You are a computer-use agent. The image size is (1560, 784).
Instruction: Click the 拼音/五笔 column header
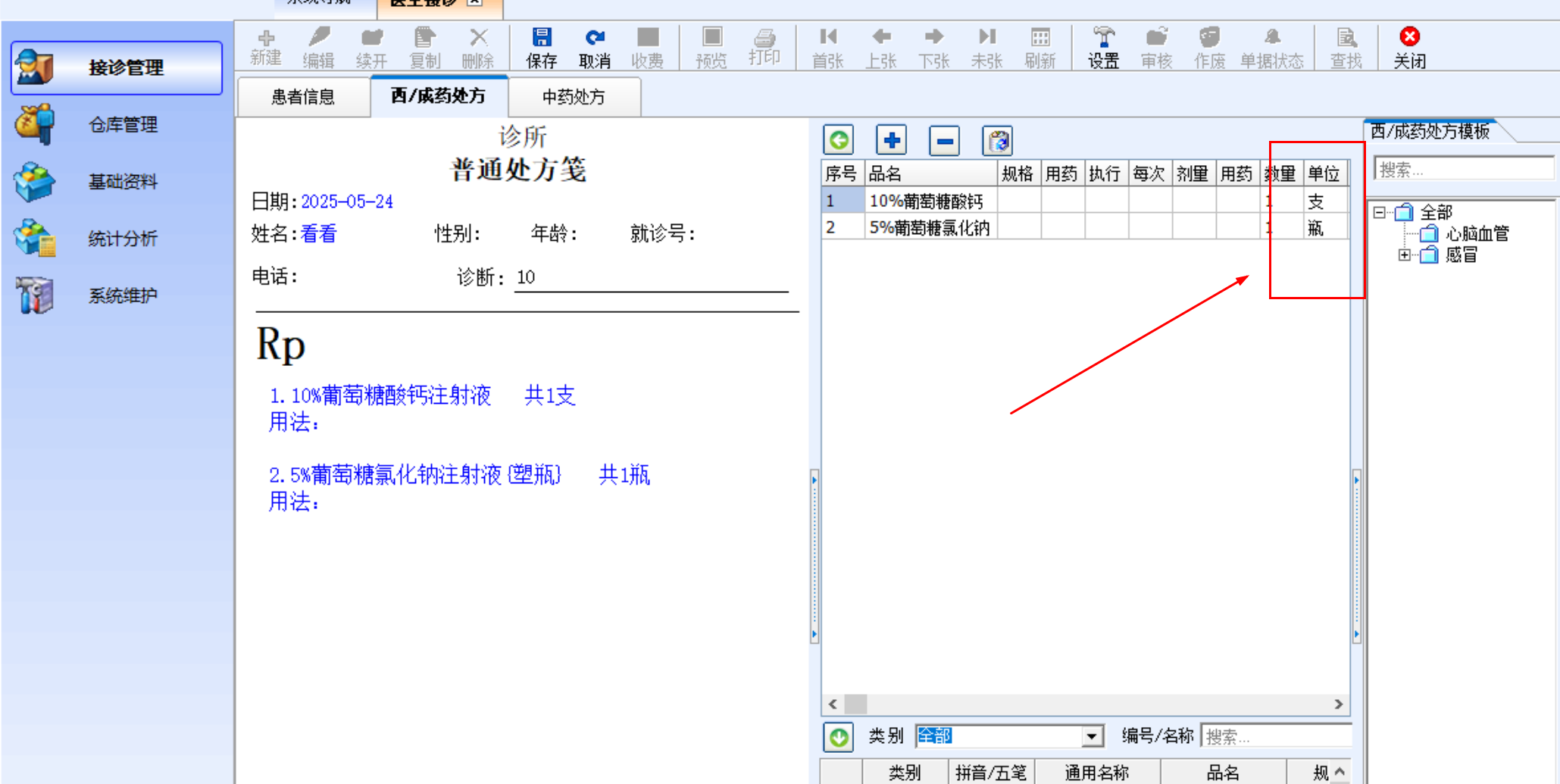point(991,773)
